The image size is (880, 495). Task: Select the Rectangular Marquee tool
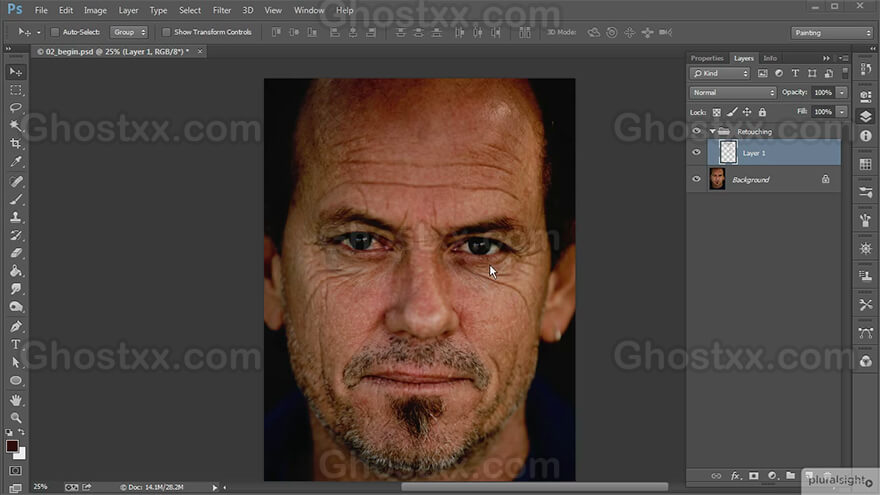pos(16,90)
